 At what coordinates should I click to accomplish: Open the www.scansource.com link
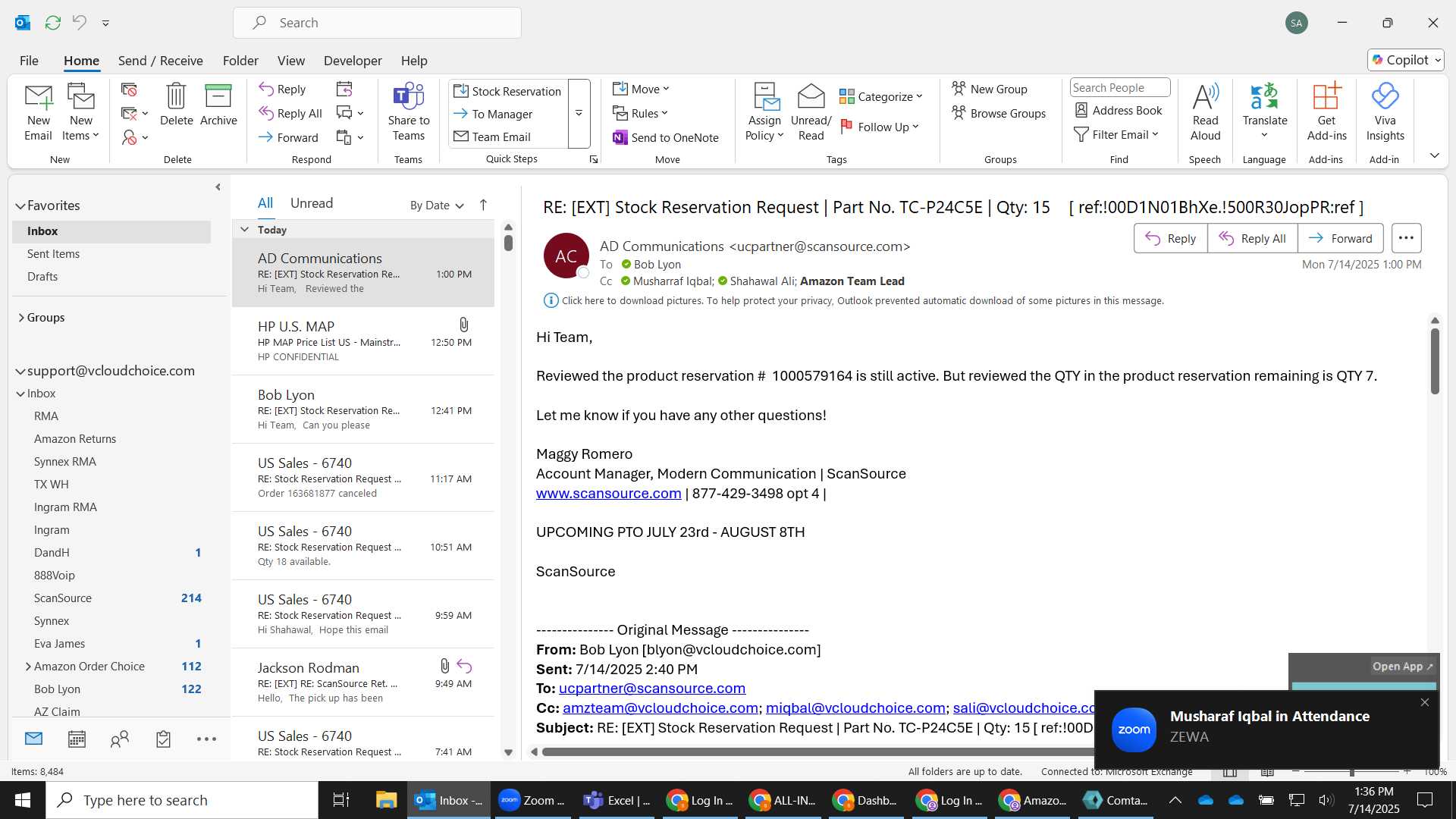coord(608,493)
